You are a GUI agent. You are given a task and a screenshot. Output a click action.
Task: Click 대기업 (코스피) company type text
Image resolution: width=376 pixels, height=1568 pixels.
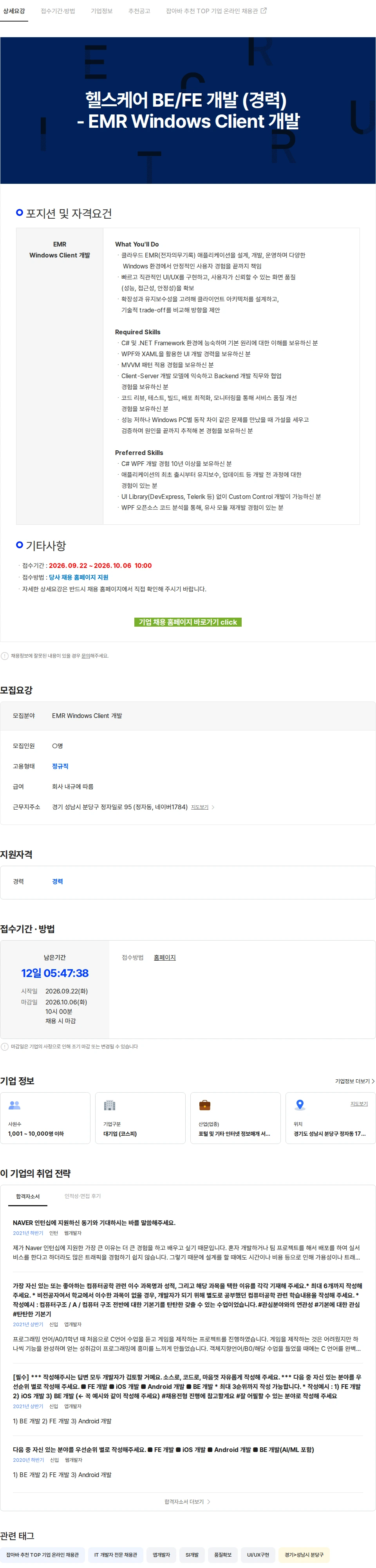(120, 1134)
